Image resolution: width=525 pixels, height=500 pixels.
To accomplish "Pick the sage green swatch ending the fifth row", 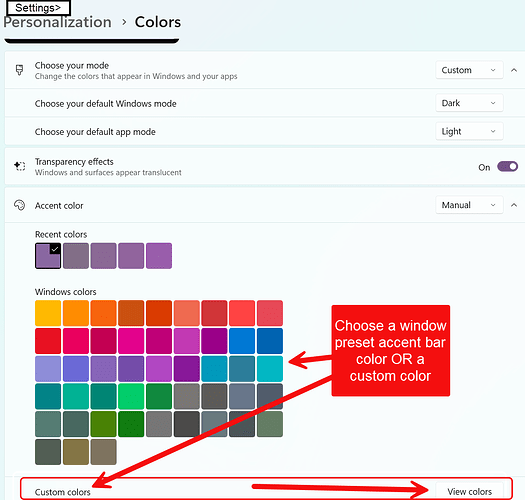I will [x=270, y=424].
